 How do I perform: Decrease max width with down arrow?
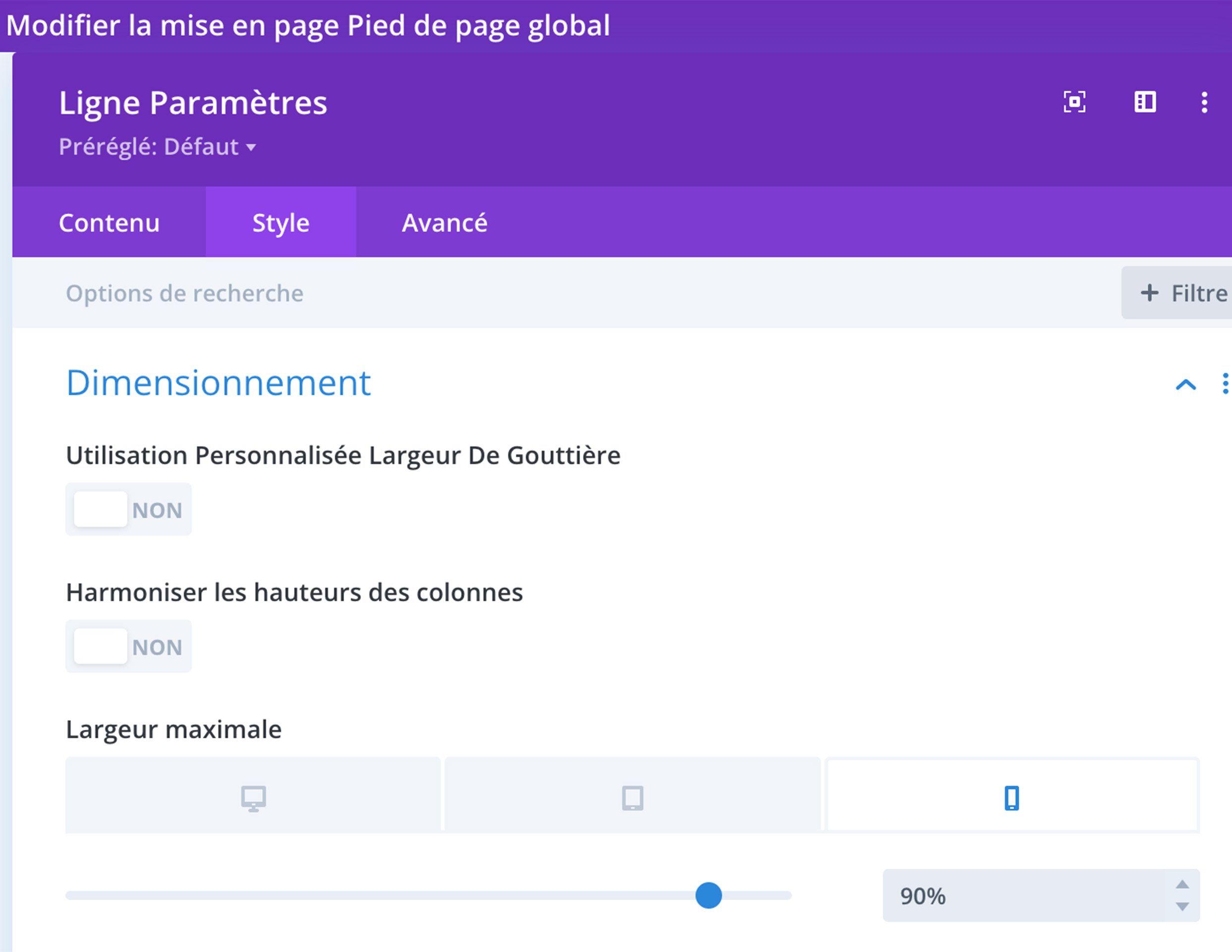[1182, 907]
